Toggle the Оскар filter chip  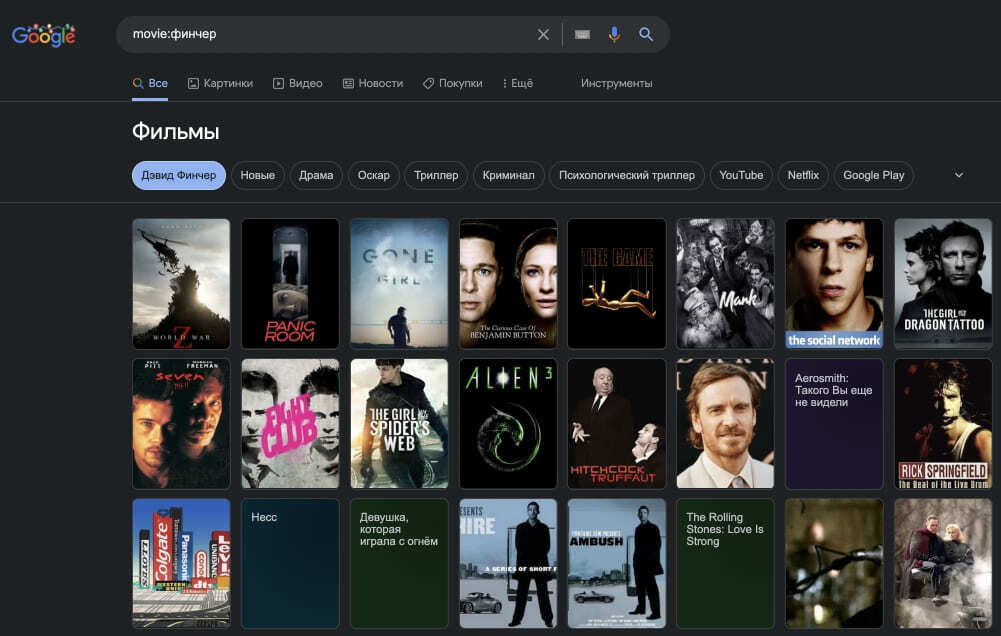coord(373,176)
